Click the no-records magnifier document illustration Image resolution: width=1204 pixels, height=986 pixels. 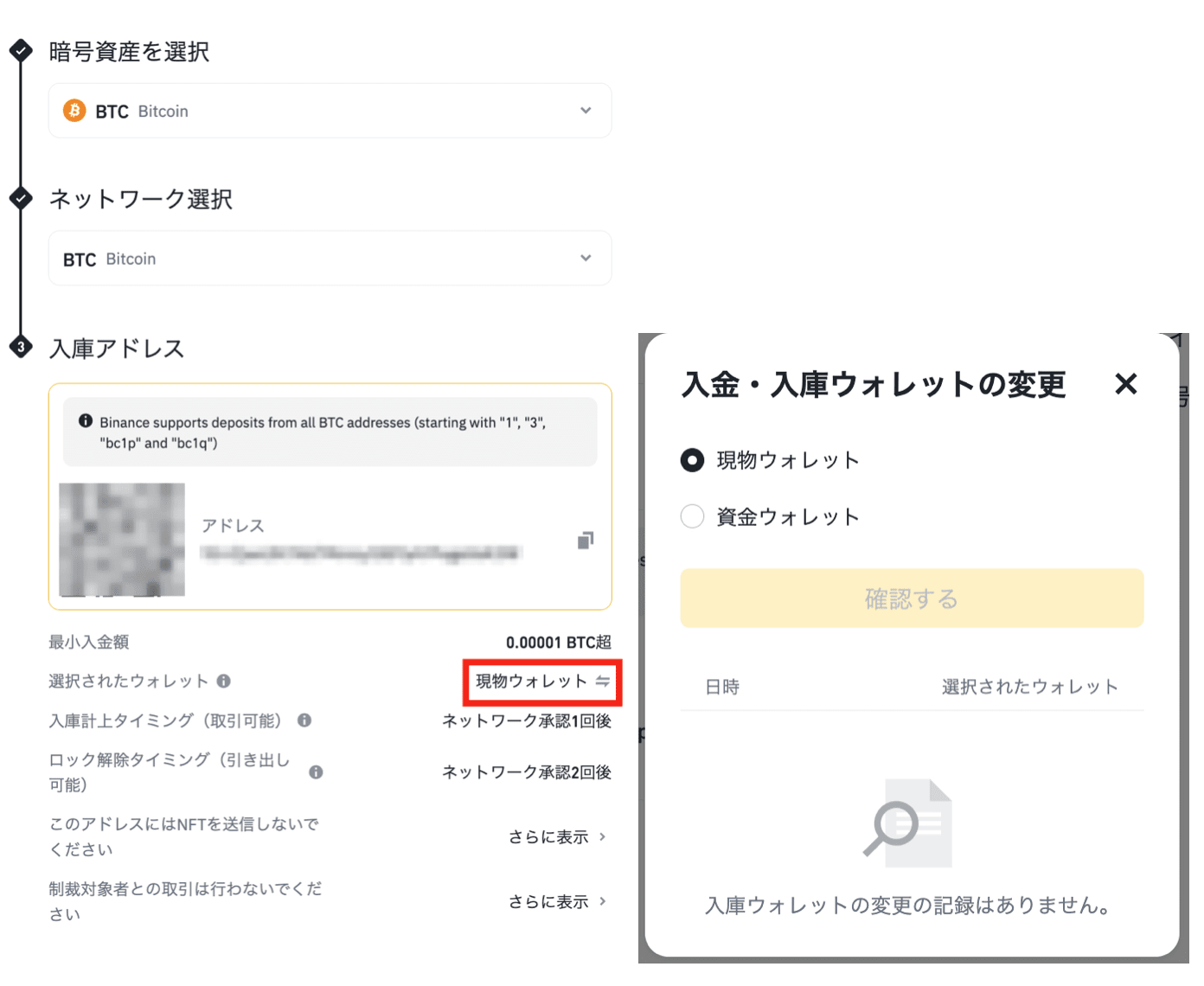pyautogui.click(x=912, y=821)
